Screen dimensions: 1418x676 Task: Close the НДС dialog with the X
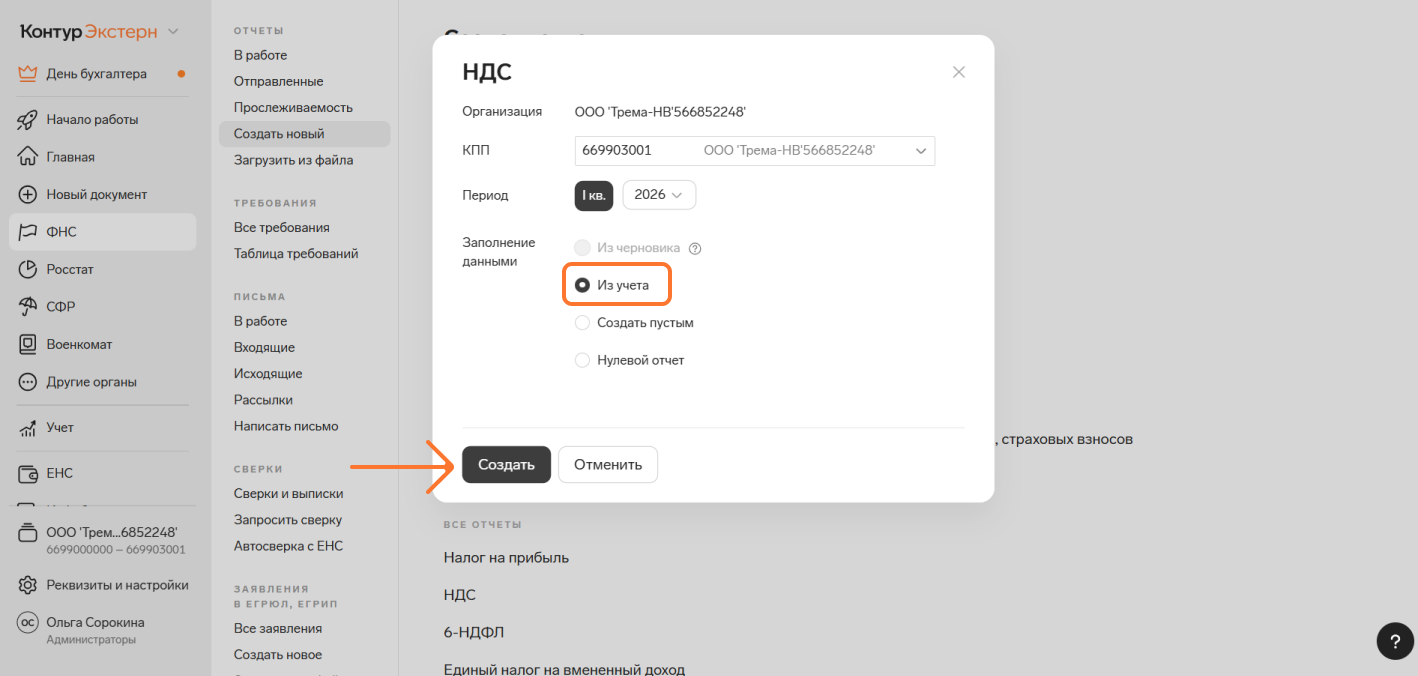point(958,72)
